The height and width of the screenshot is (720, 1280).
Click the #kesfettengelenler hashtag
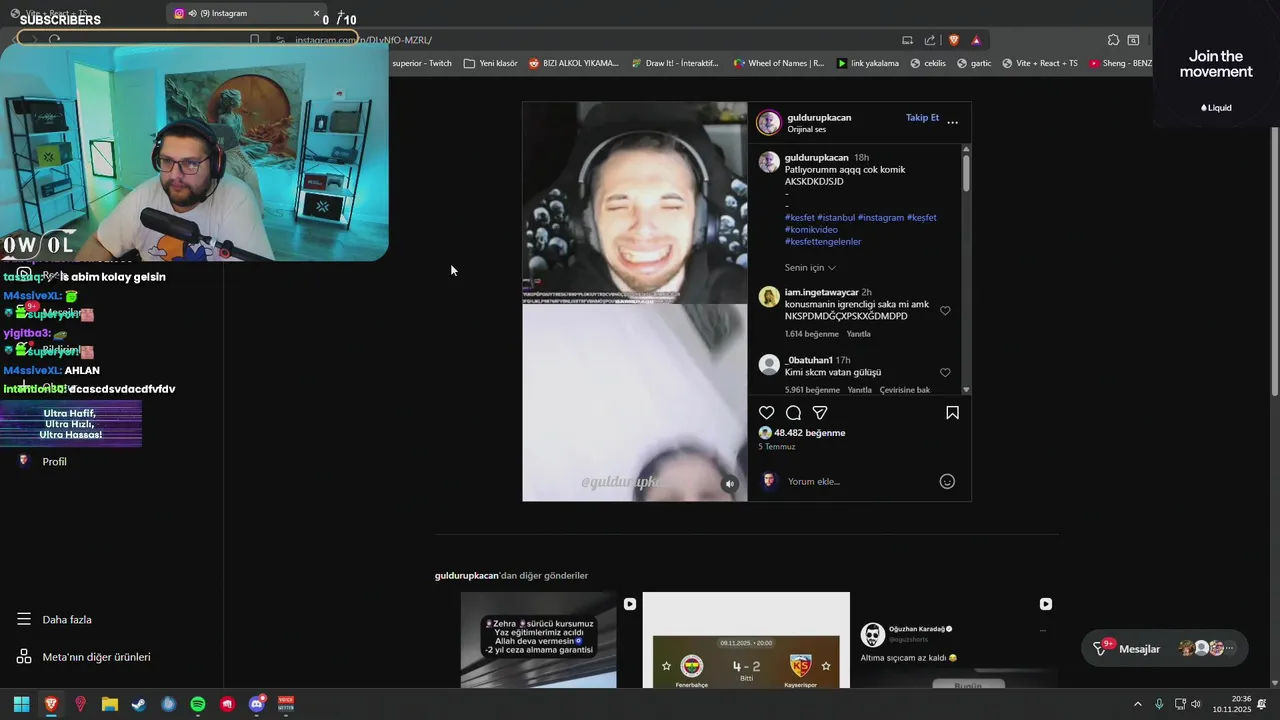(x=823, y=242)
